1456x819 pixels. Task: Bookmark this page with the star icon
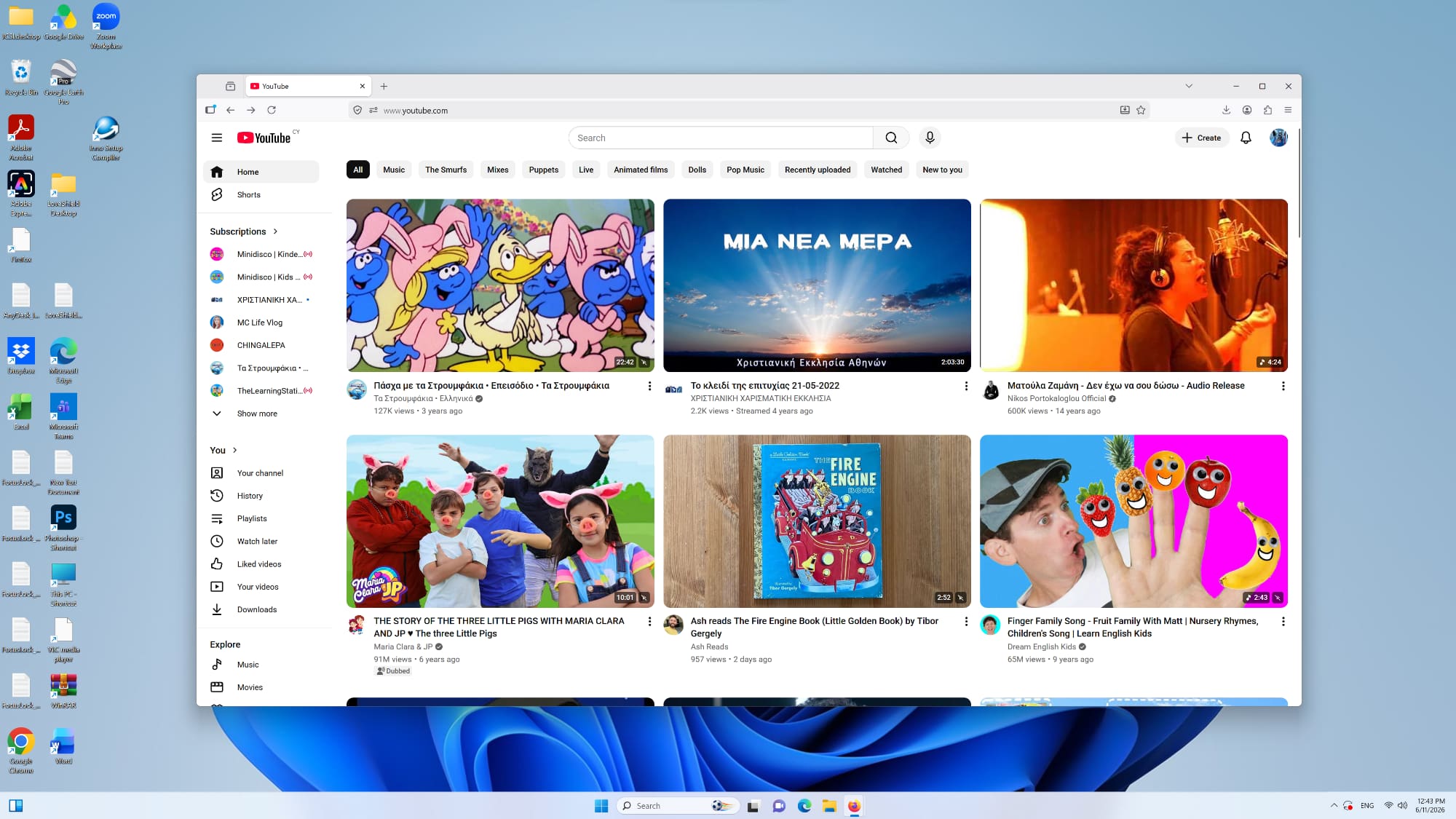coord(1141,110)
